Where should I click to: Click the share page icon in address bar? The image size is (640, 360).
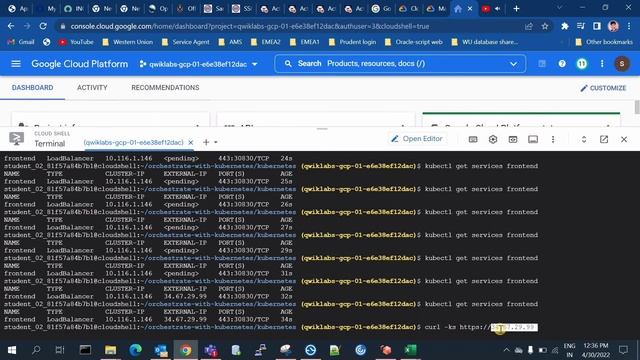click(x=529, y=26)
